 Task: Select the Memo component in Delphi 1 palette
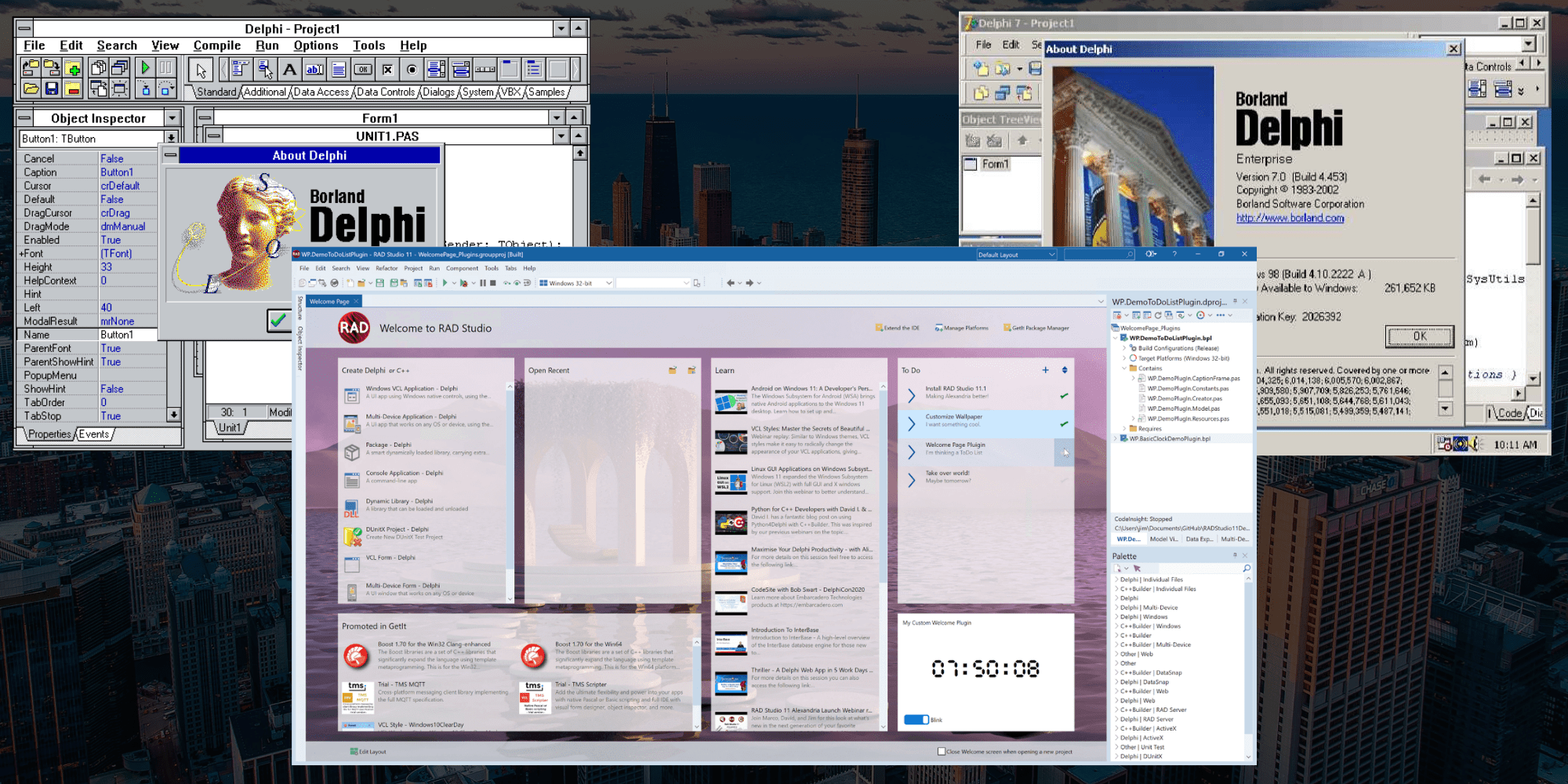coord(339,70)
